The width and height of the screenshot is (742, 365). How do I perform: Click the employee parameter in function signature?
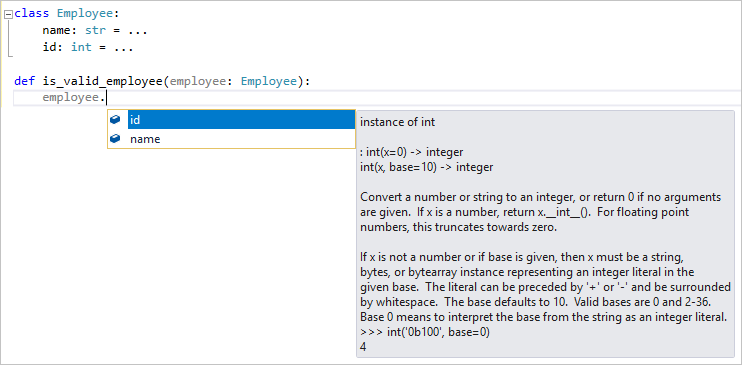198,81
